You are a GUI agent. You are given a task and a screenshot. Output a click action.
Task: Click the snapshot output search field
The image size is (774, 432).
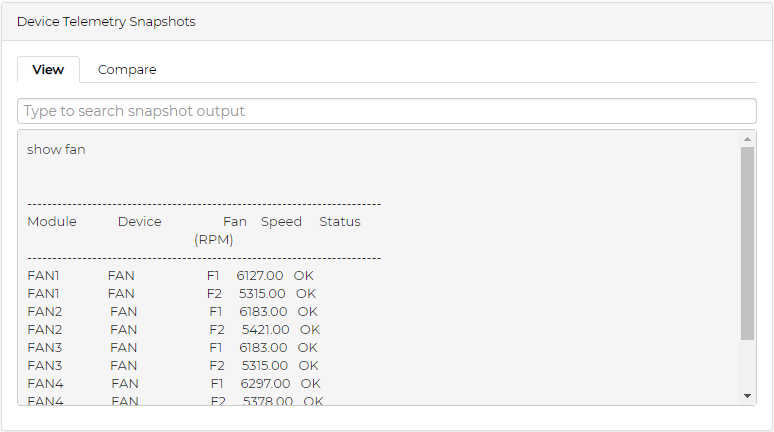pyautogui.click(x=386, y=111)
